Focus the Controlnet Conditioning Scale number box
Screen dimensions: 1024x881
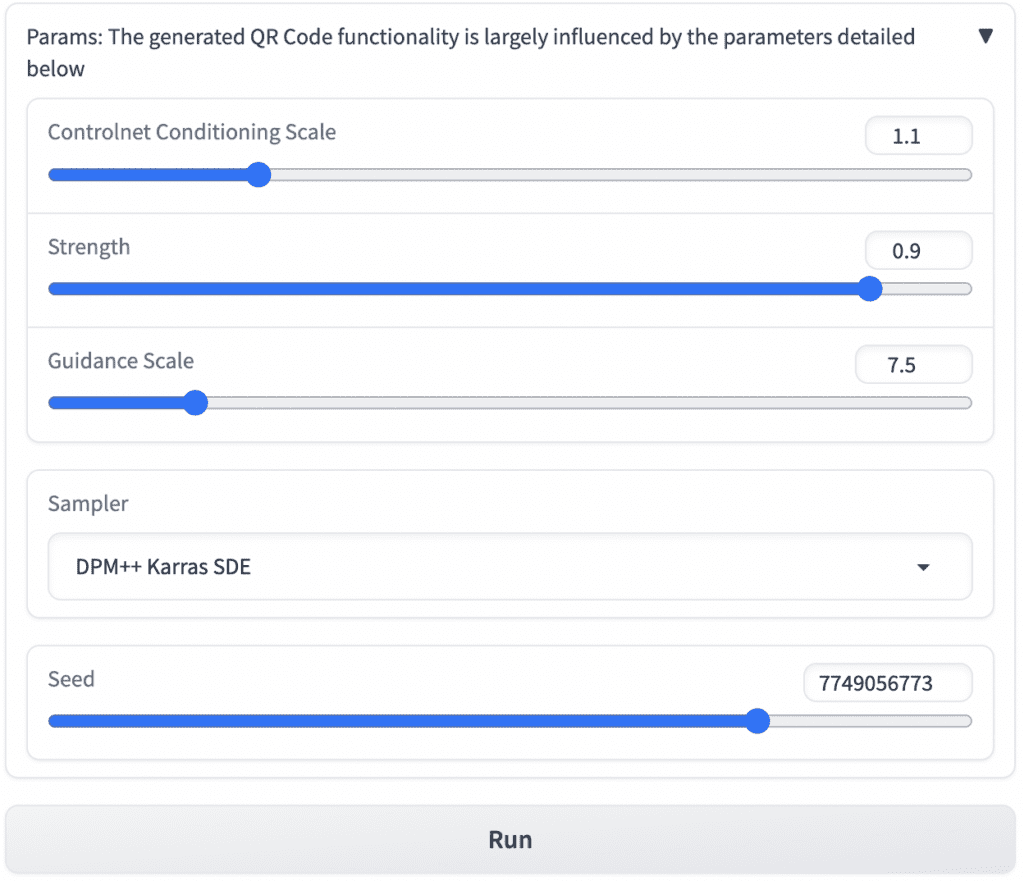[x=918, y=136]
